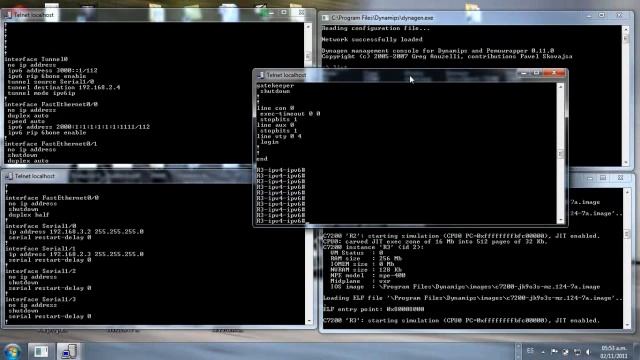Screen dimensions: 640x360
Task: Click 'interface Serial1/2' line in bottom-left Telnet
Action: tap(40, 271)
